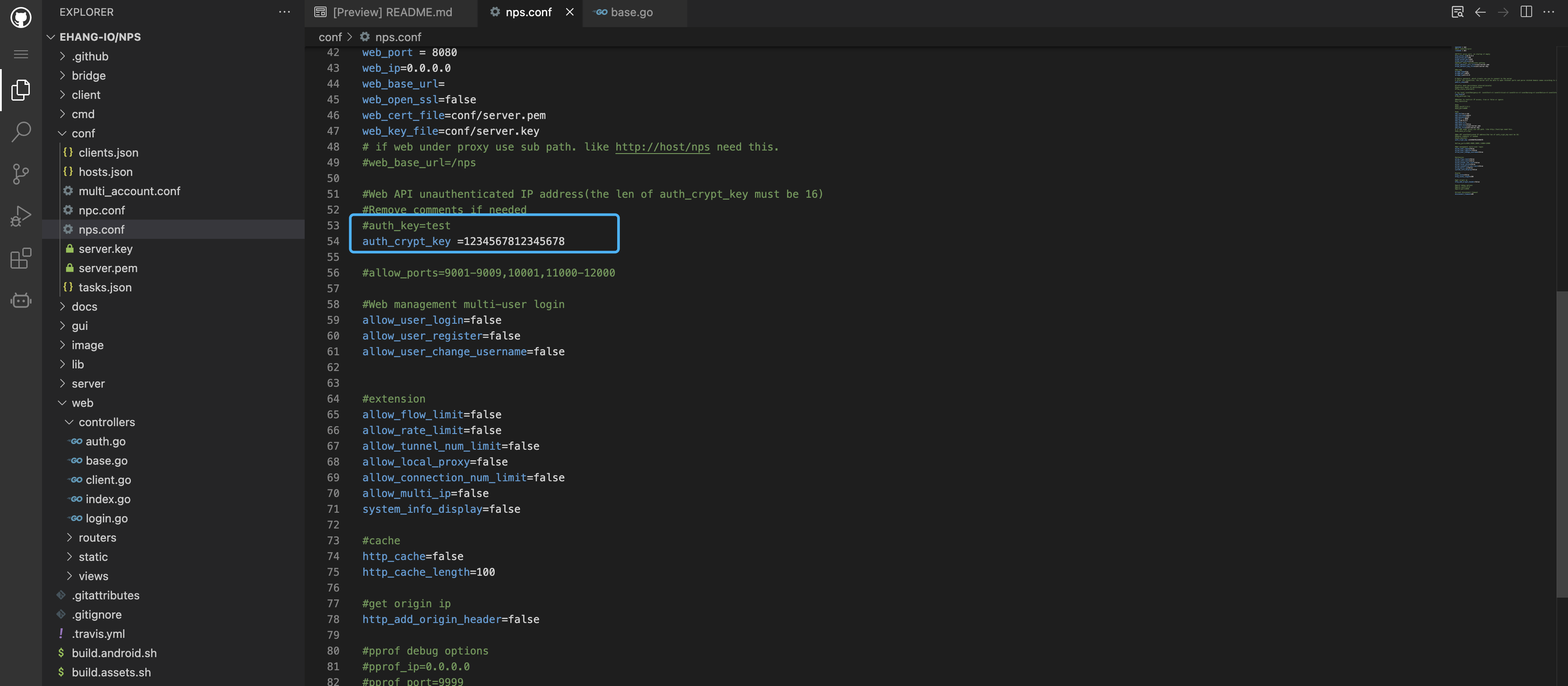The image size is (1568, 686).
Task: Click the split editor right icon
Action: pos(1526,12)
